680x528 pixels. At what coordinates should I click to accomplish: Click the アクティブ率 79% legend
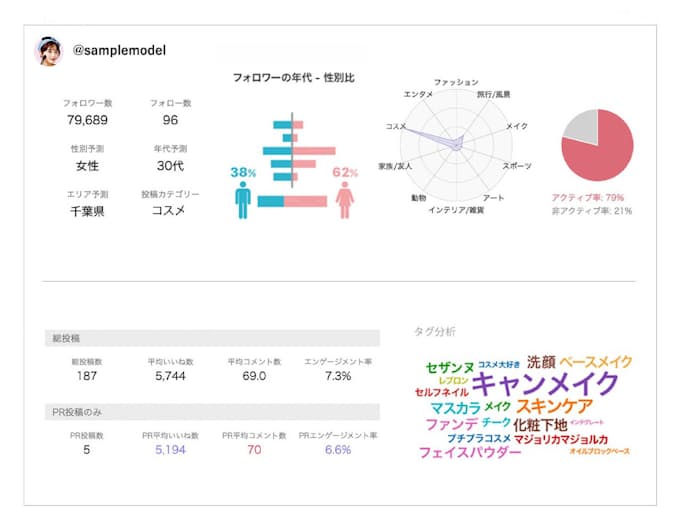click(588, 197)
